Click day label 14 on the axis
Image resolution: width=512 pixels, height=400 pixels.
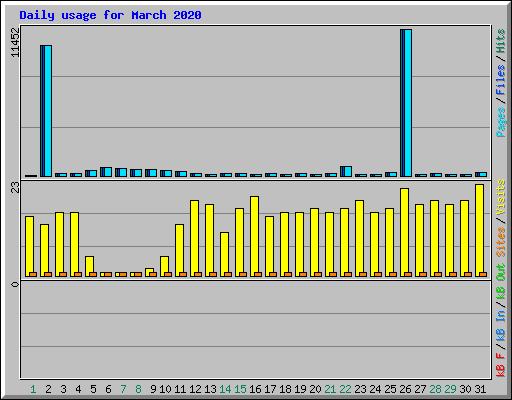[x=225, y=389]
